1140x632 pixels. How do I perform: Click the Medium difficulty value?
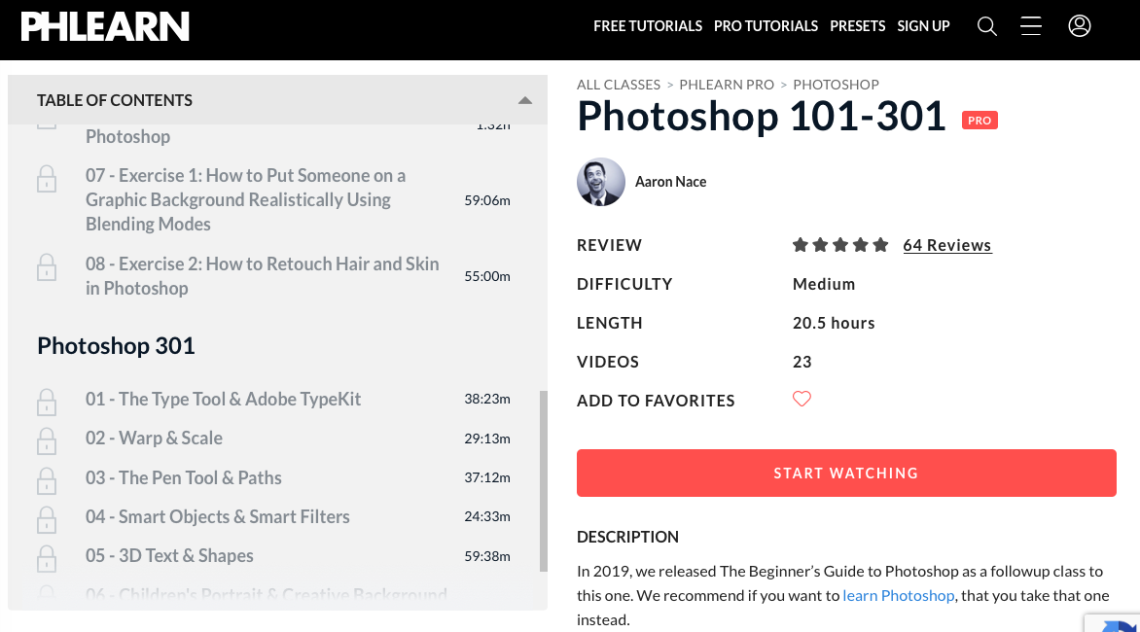click(x=824, y=284)
